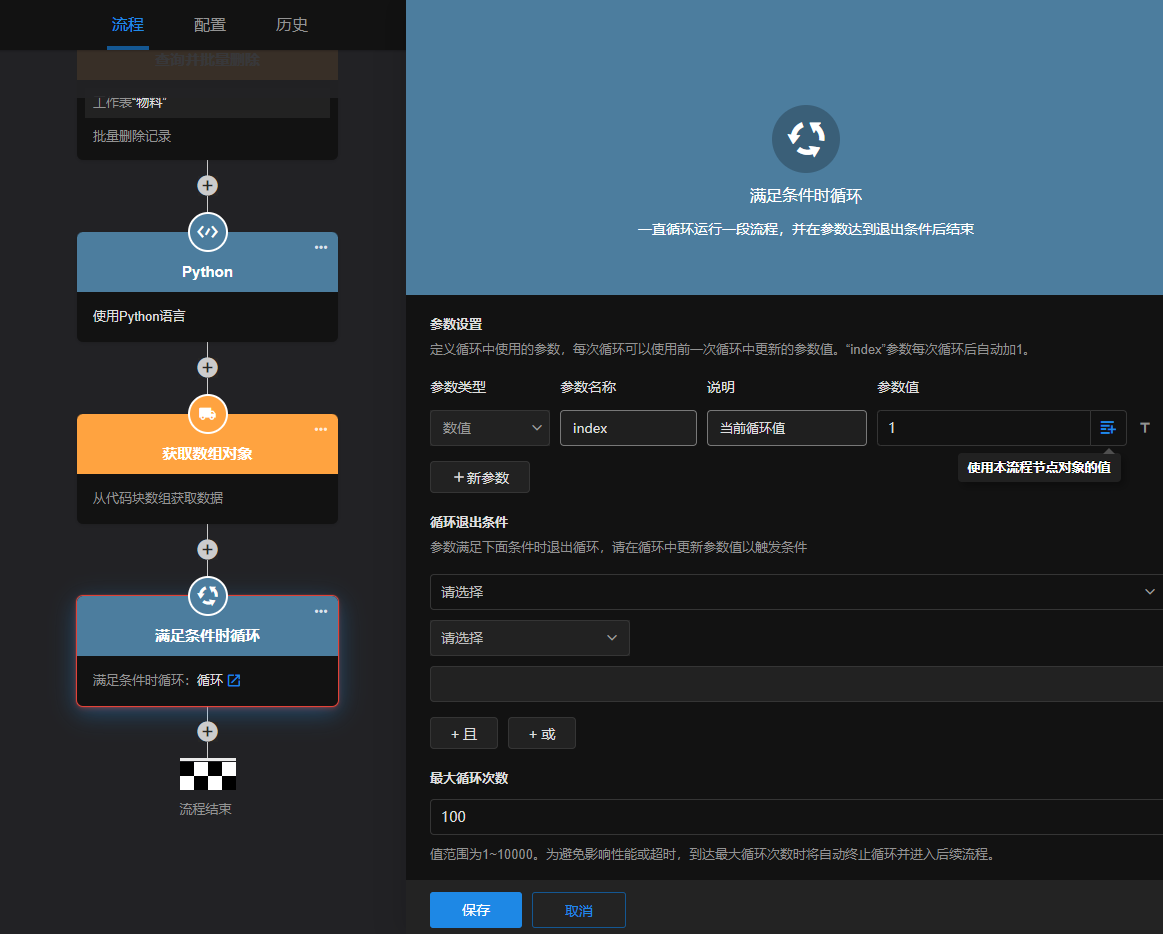
Task: Add a node above the Python step
Action: pyautogui.click(x=207, y=186)
